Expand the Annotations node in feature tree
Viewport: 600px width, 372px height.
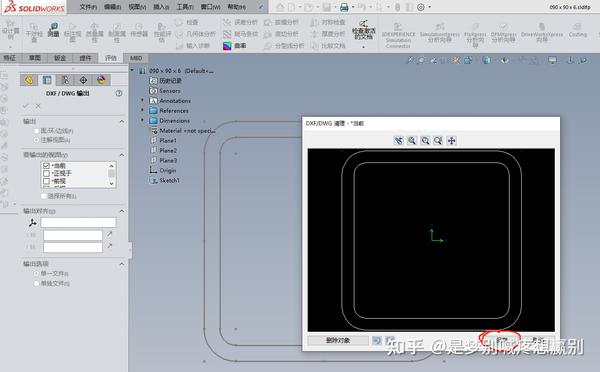tap(142, 100)
